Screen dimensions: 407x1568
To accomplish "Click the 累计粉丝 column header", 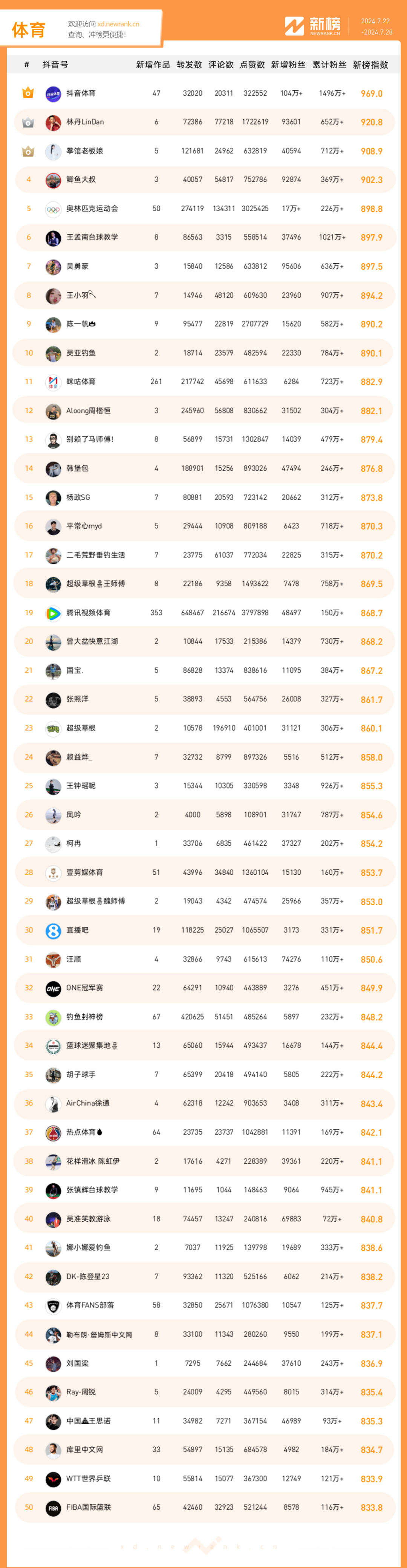I will coord(329,65).
